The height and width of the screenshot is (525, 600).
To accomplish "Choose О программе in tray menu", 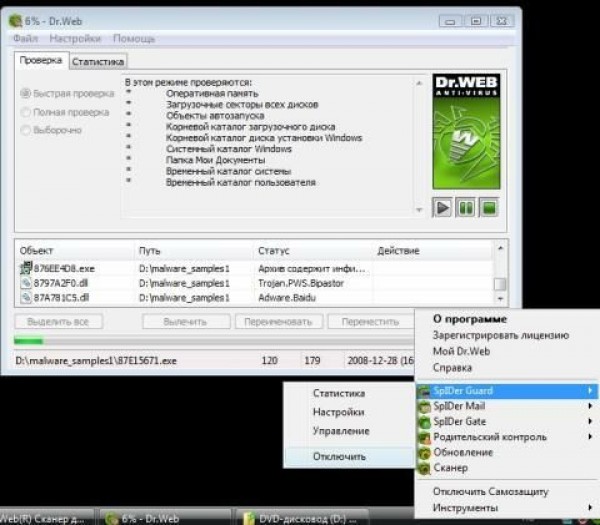I will 470,319.
